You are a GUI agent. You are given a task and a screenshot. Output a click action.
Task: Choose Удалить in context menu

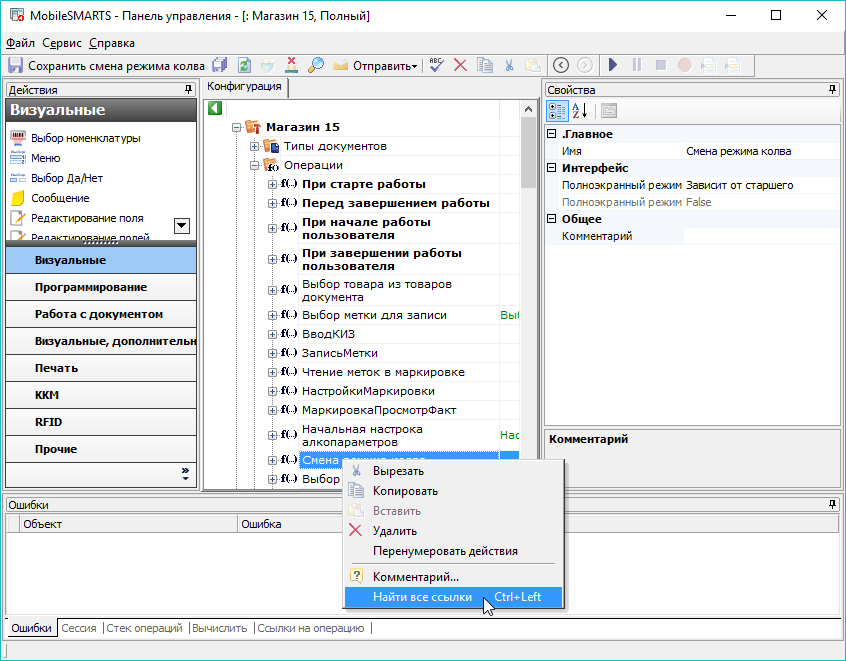tap(453, 531)
